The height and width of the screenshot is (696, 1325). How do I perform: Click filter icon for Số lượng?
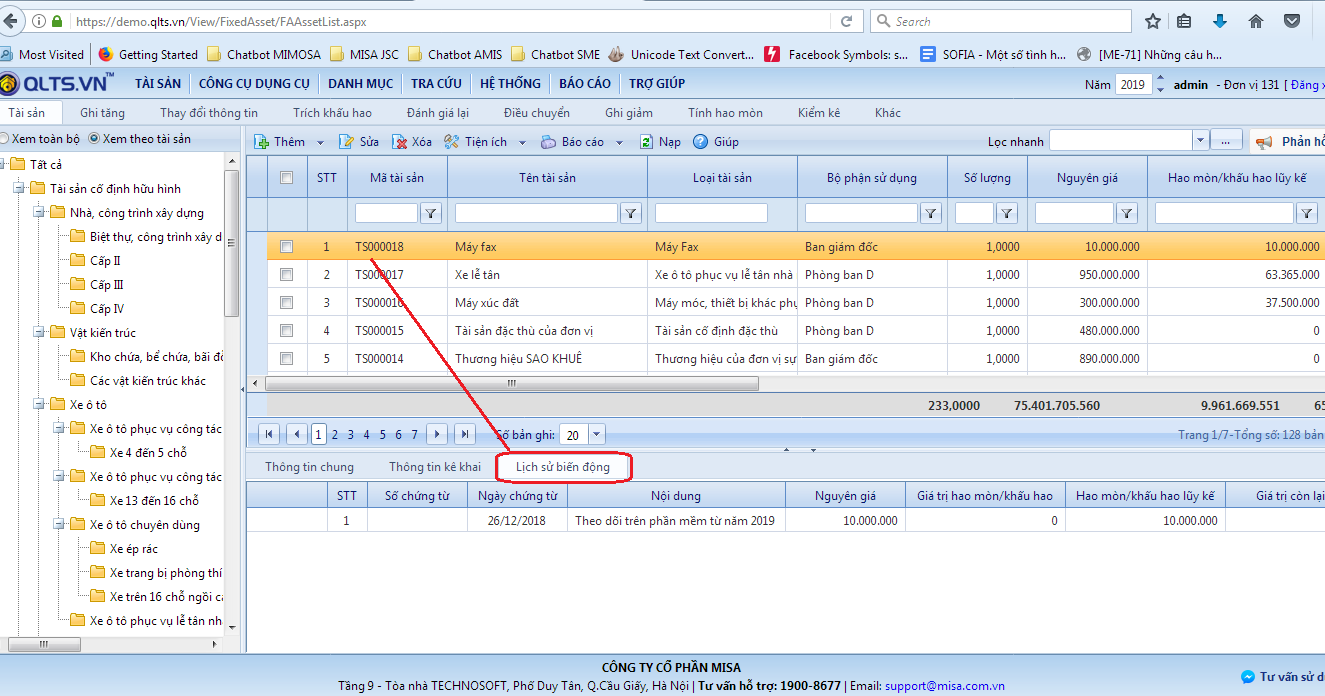1007,213
